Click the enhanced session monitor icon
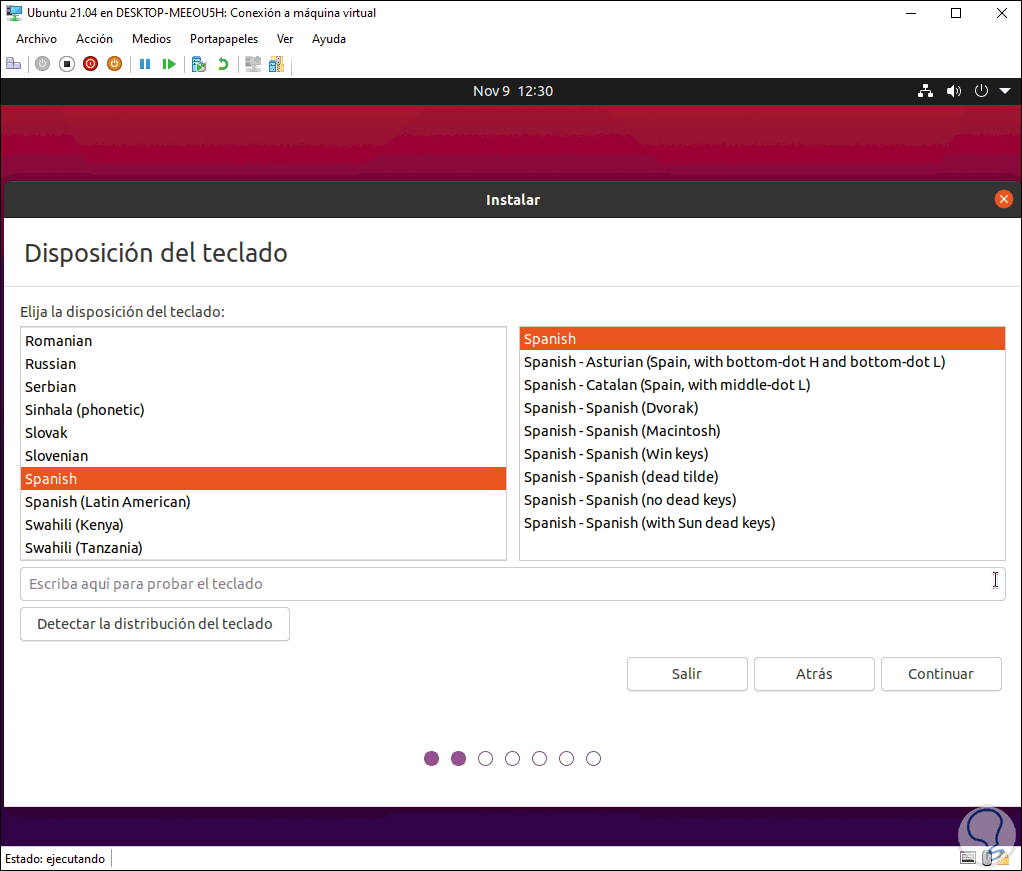The height and width of the screenshot is (871, 1022). (253, 64)
